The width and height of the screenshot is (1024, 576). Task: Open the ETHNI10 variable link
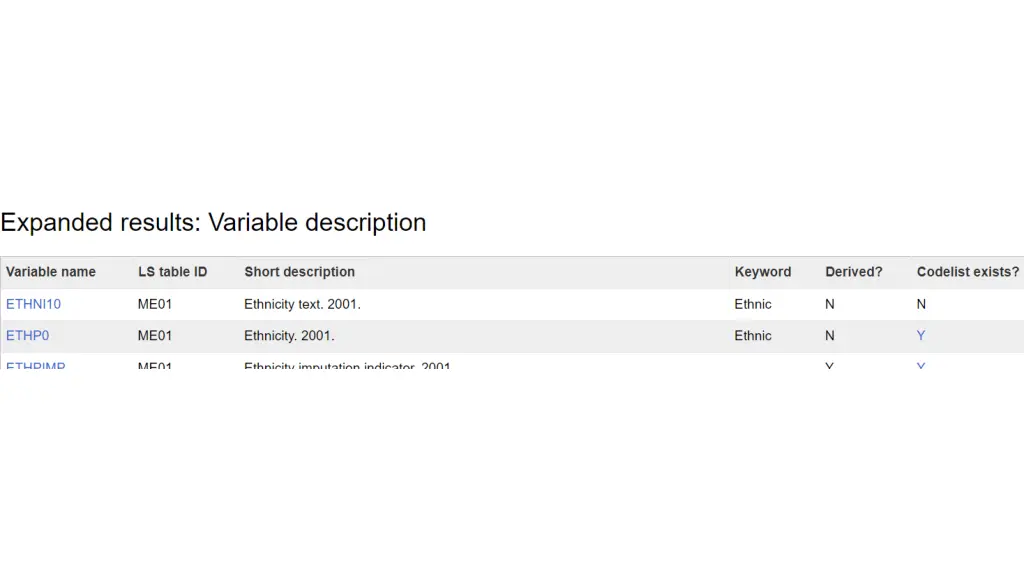[x=33, y=304]
